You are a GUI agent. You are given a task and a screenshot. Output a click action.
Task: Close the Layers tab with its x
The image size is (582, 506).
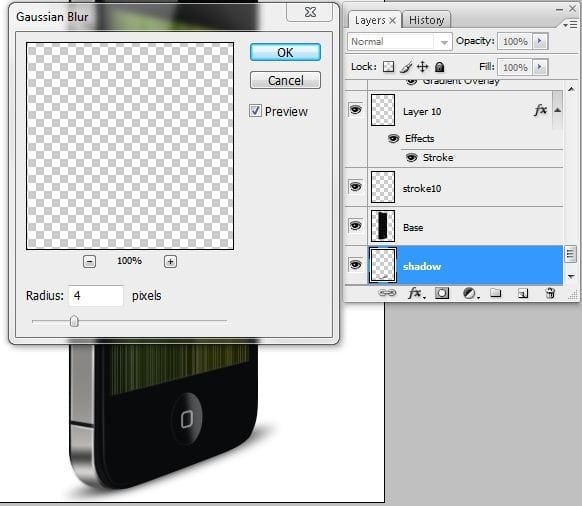[392, 21]
